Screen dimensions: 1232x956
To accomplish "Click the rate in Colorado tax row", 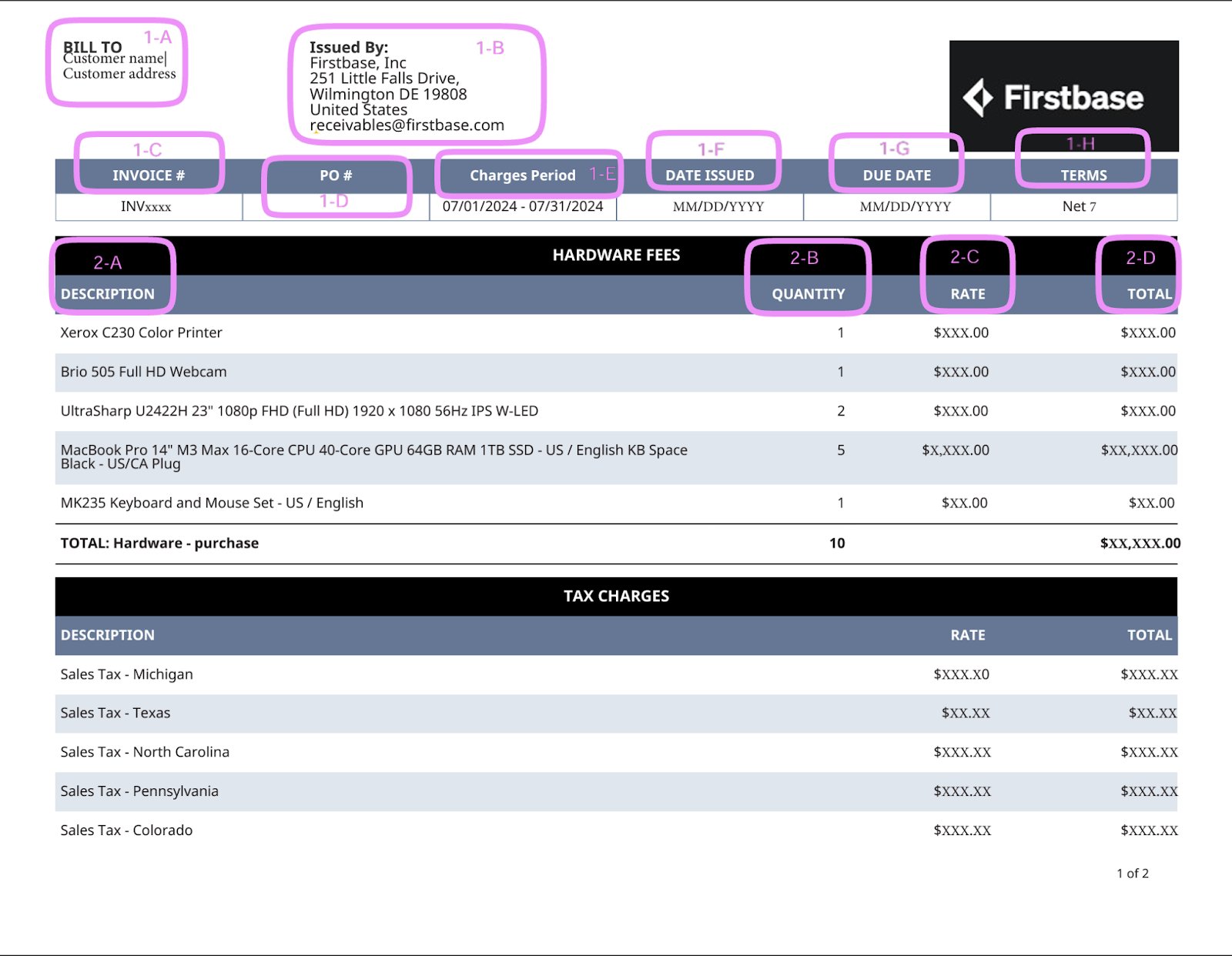I will tap(962, 831).
